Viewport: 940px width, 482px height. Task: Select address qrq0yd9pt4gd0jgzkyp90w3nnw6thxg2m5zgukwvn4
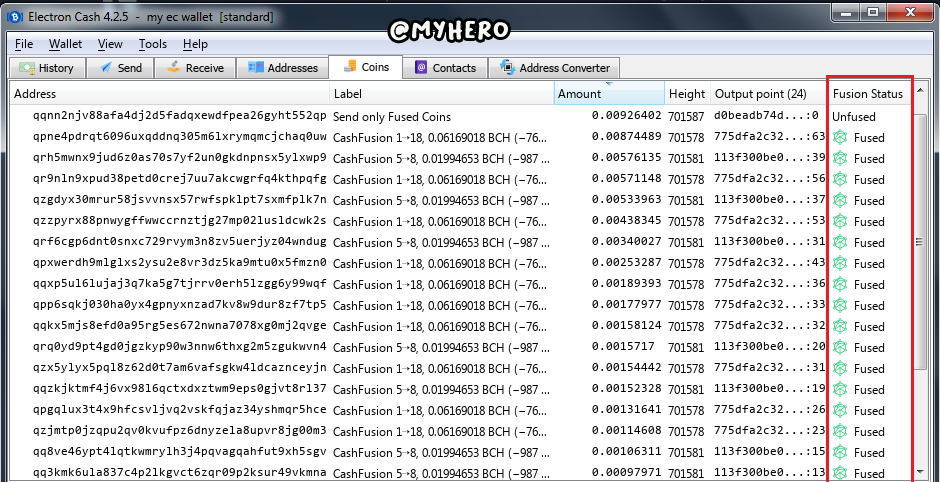[180, 347]
